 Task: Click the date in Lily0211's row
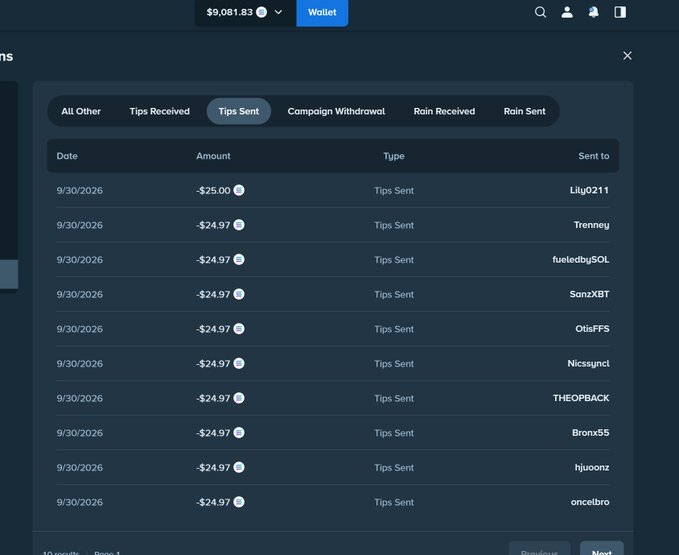(x=80, y=190)
